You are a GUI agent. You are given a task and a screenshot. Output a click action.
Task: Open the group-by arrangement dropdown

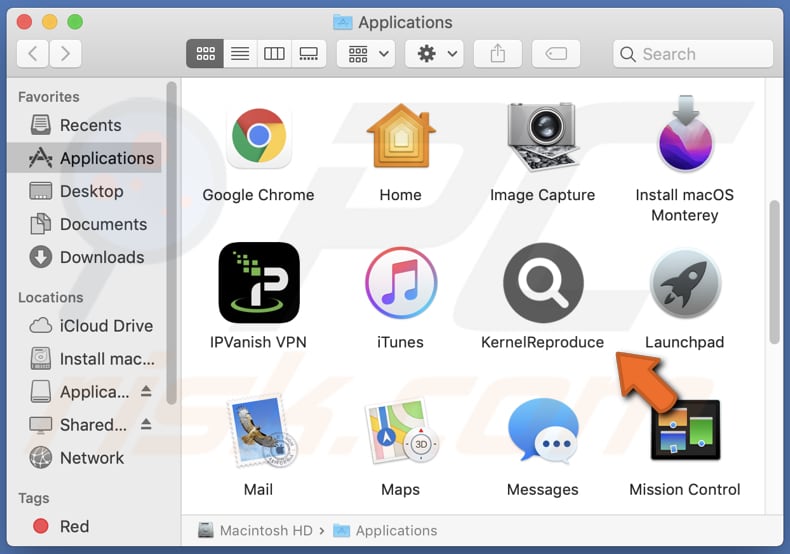tap(366, 53)
